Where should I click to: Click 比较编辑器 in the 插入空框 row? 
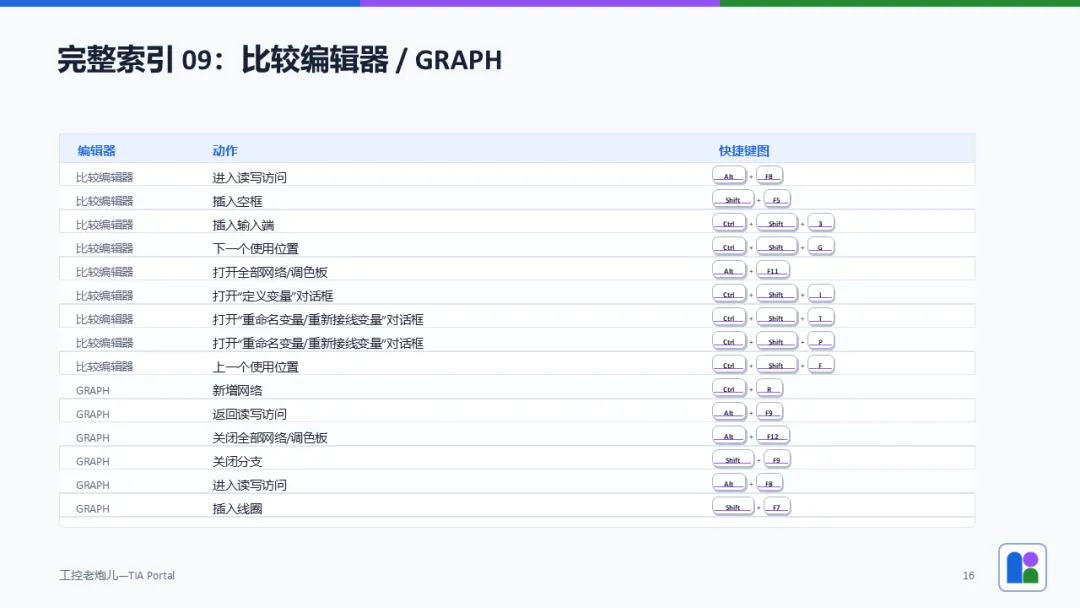104,201
